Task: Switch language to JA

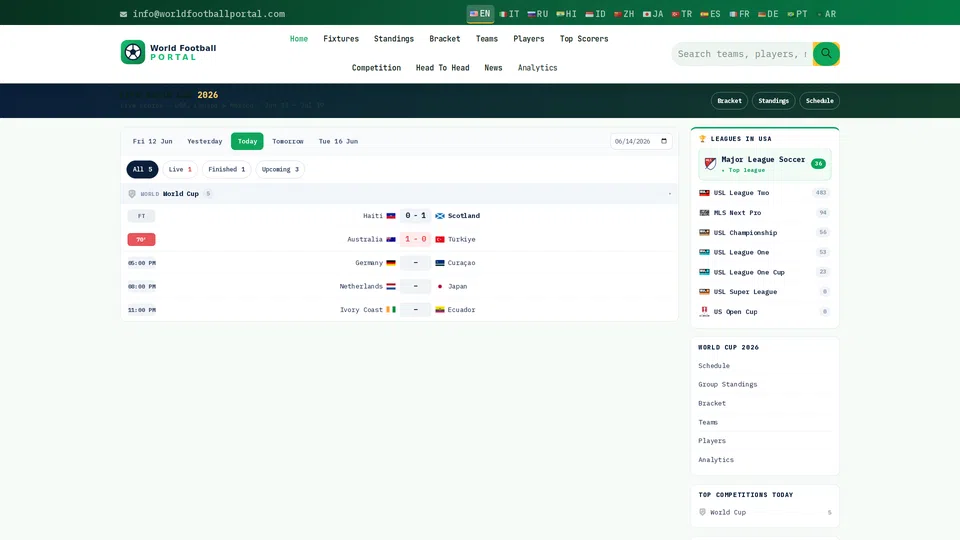Action: pyautogui.click(x=653, y=14)
